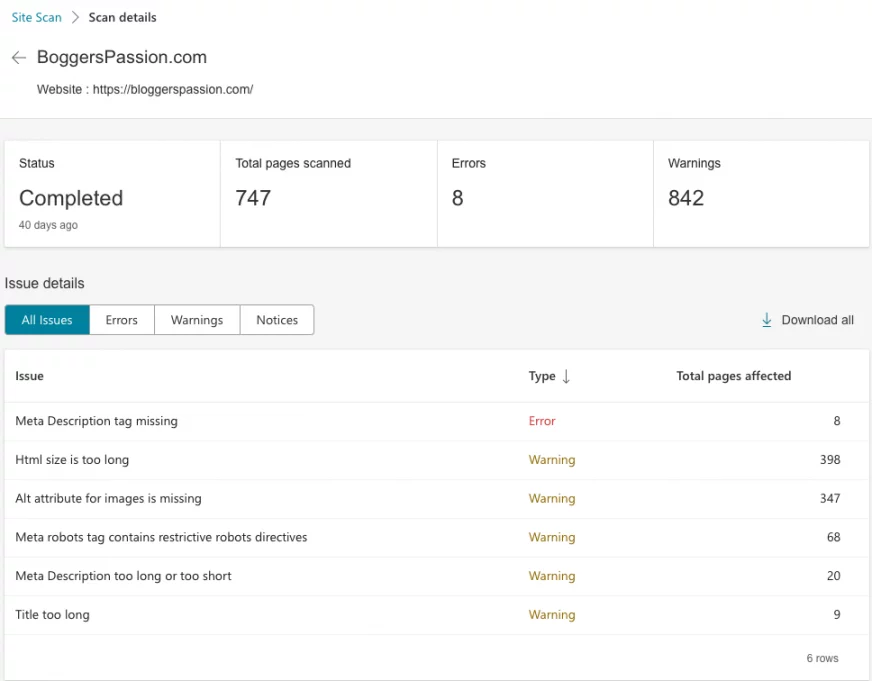Click the Scan details breadcrumb text
Screen dimensions: 872x681
pos(122,17)
